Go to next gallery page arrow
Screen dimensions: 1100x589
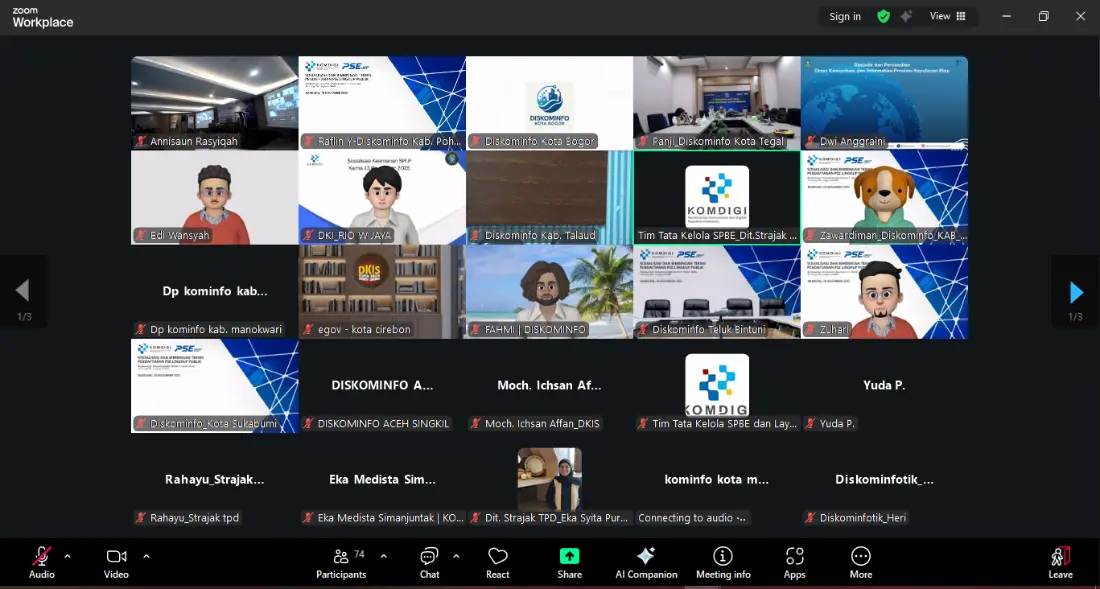(x=1075, y=292)
